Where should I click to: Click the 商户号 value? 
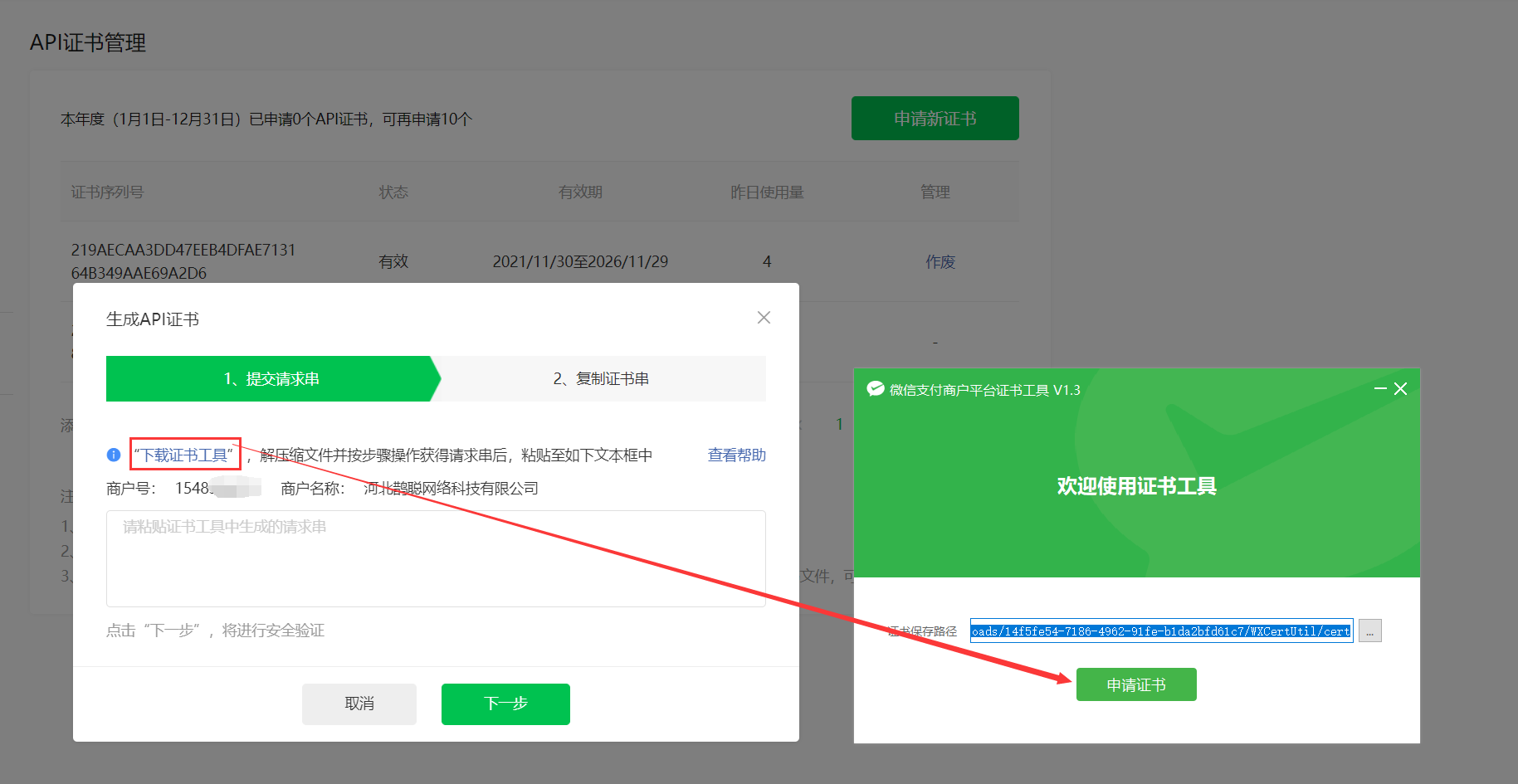[x=217, y=488]
